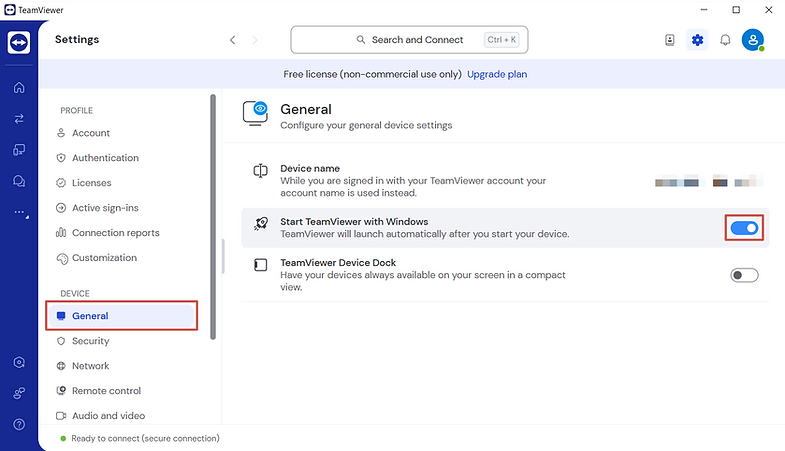
Task: Open the address book icon in header
Action: (x=670, y=40)
